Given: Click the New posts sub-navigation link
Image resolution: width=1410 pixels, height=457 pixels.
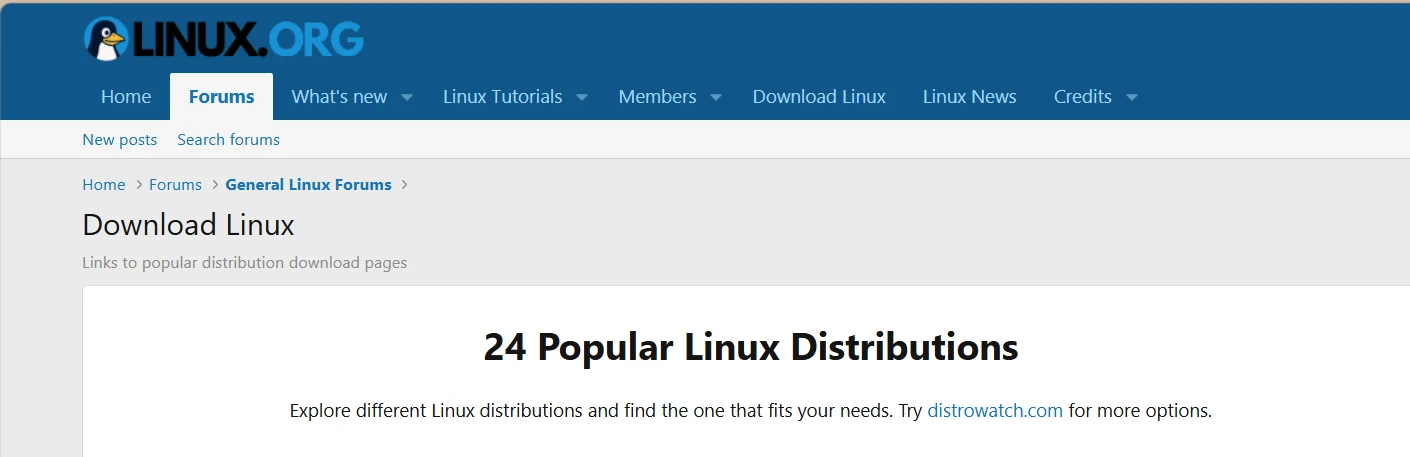Looking at the screenshot, I should (120, 140).
